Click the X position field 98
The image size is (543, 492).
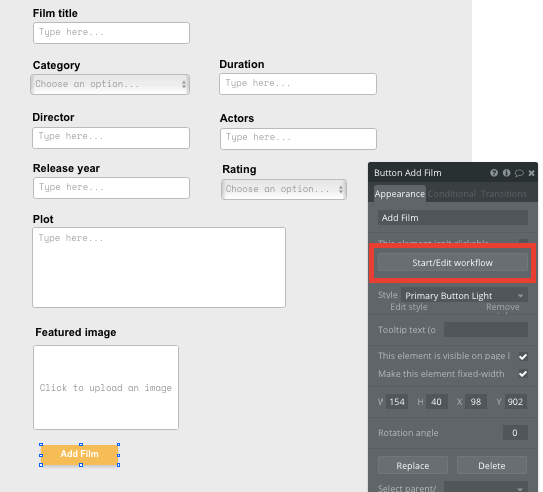476,402
